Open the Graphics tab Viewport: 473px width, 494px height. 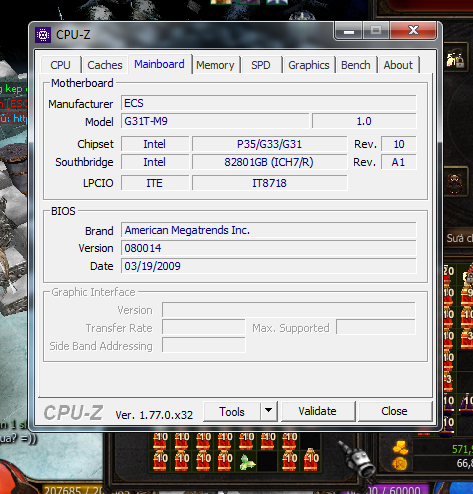point(309,65)
